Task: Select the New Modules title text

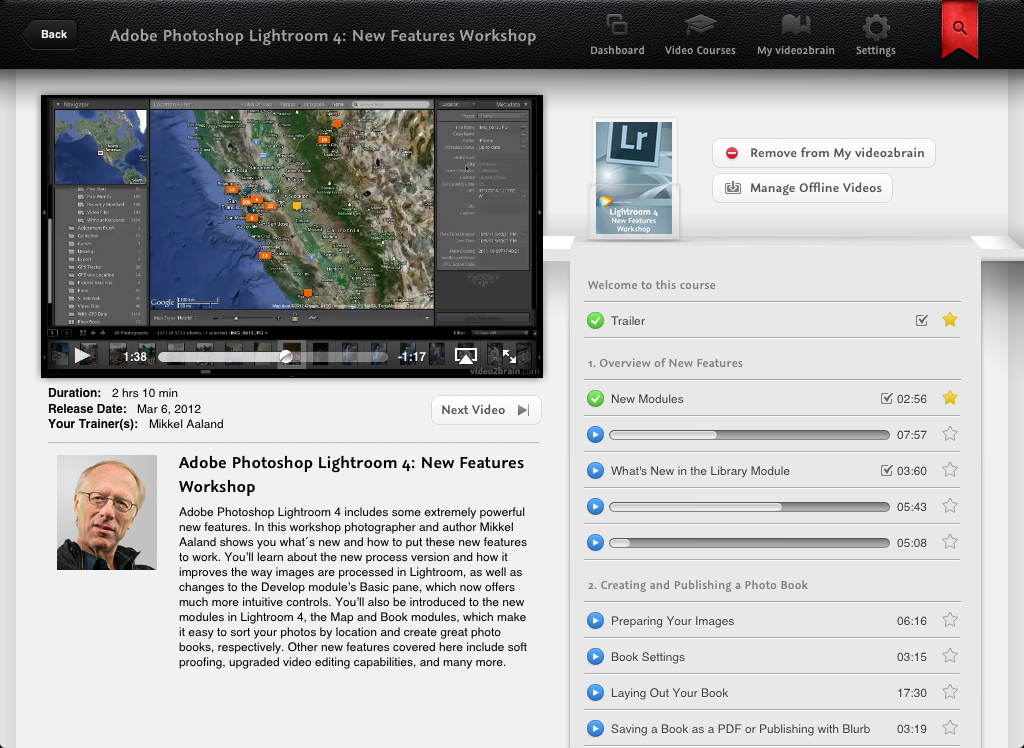Action: (x=647, y=399)
